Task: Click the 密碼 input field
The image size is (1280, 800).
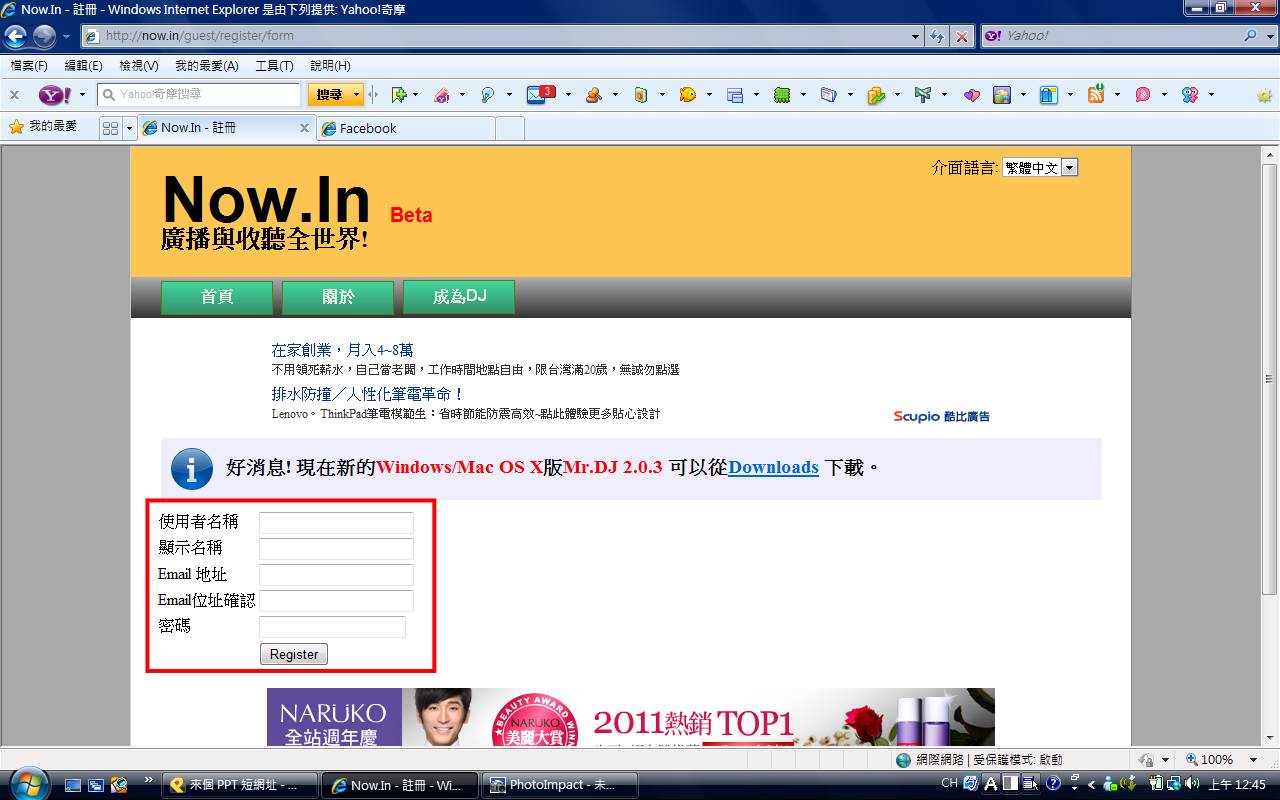Action: (332, 627)
